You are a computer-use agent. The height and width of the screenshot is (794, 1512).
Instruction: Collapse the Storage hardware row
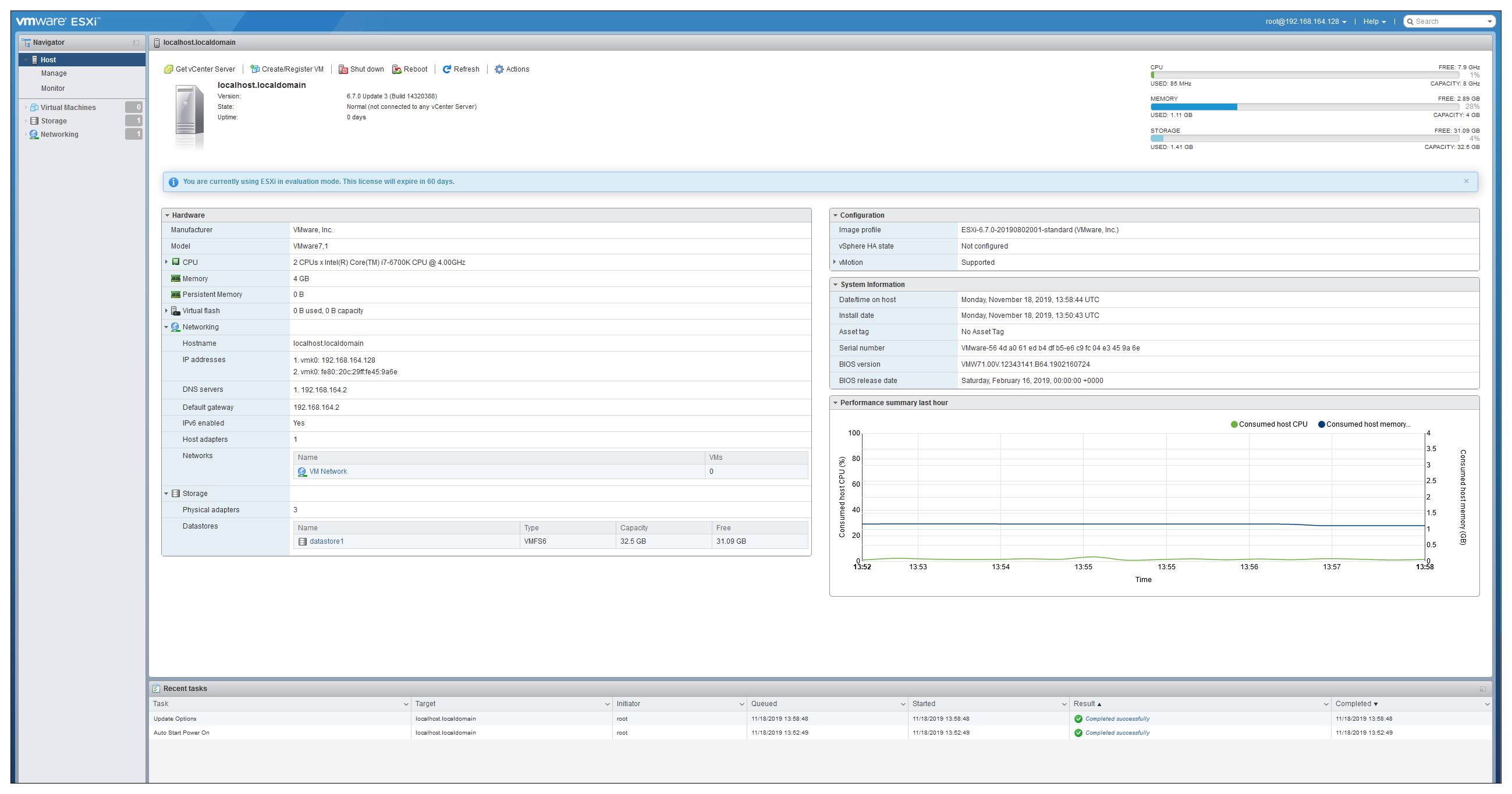tap(166, 494)
